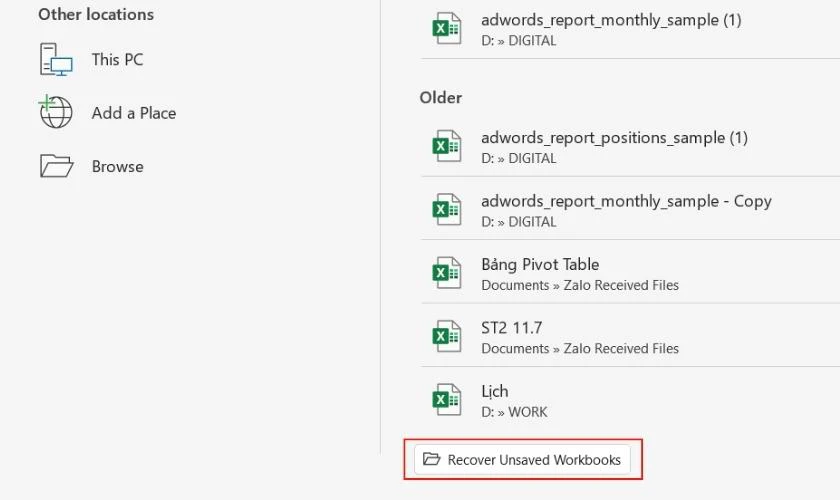This screenshot has width=840, height=500.
Task: Click Excel icon beside adwords_report_monthly_sample - Copy
Action: pos(447,209)
